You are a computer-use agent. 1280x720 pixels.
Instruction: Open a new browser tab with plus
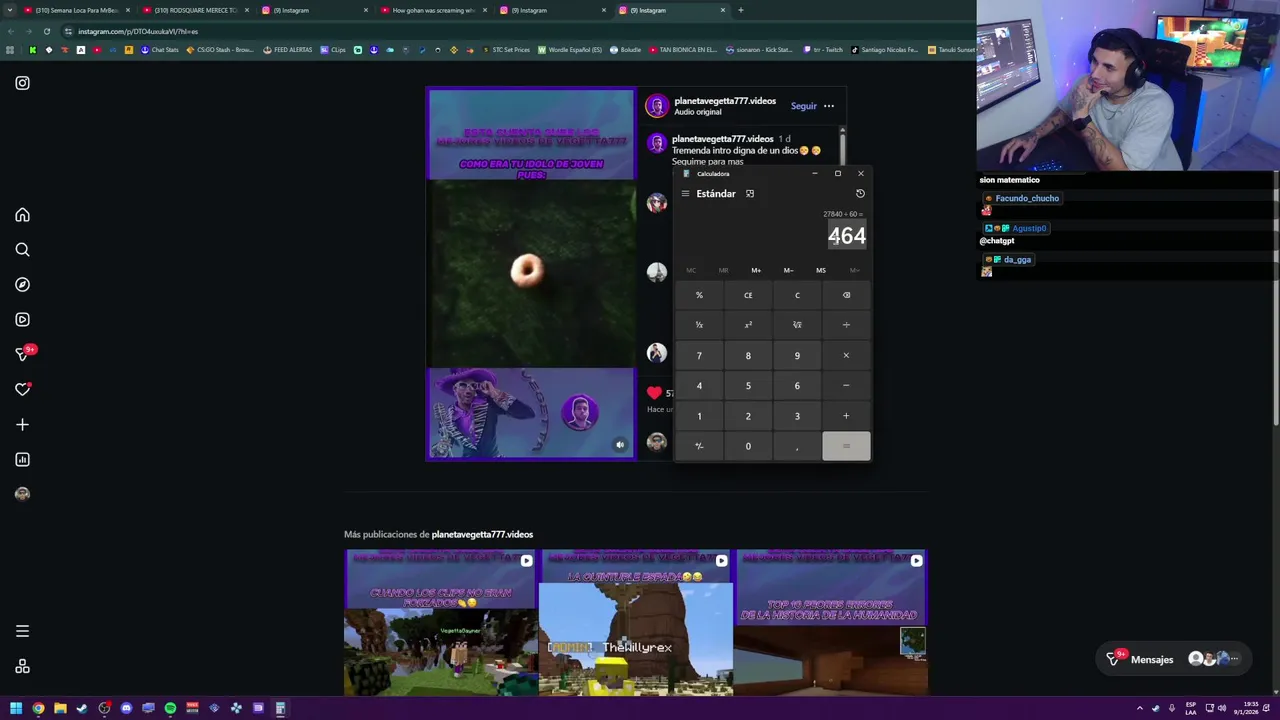point(740,10)
